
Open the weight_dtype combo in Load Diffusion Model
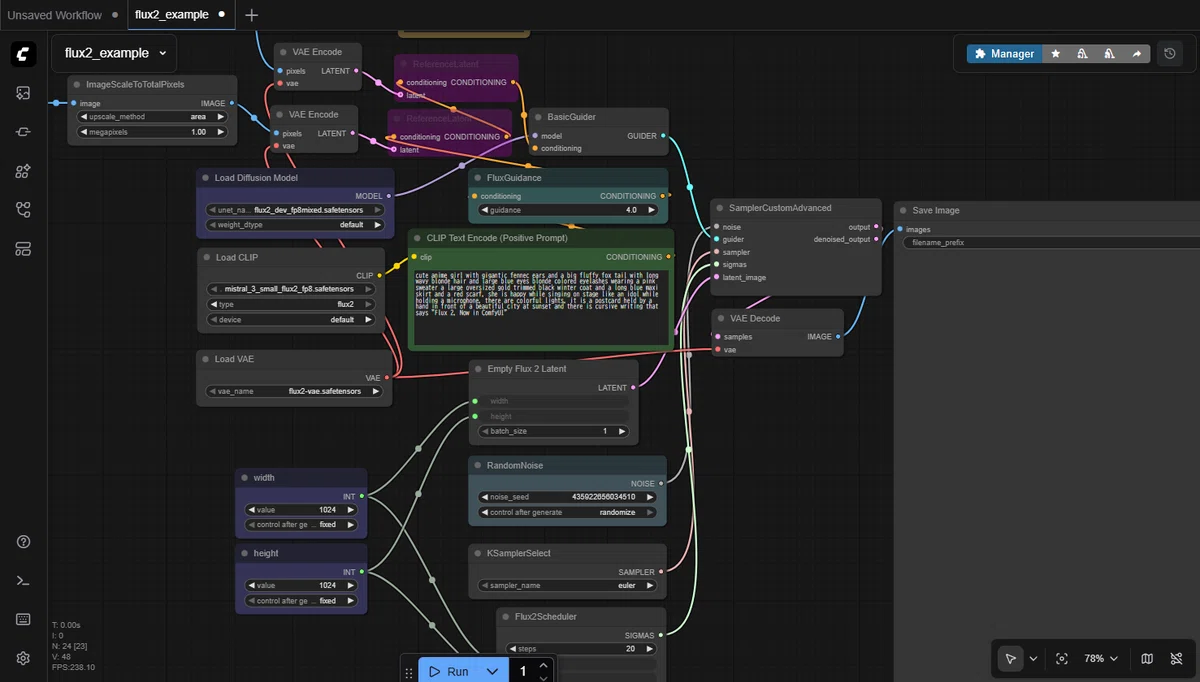click(x=294, y=225)
